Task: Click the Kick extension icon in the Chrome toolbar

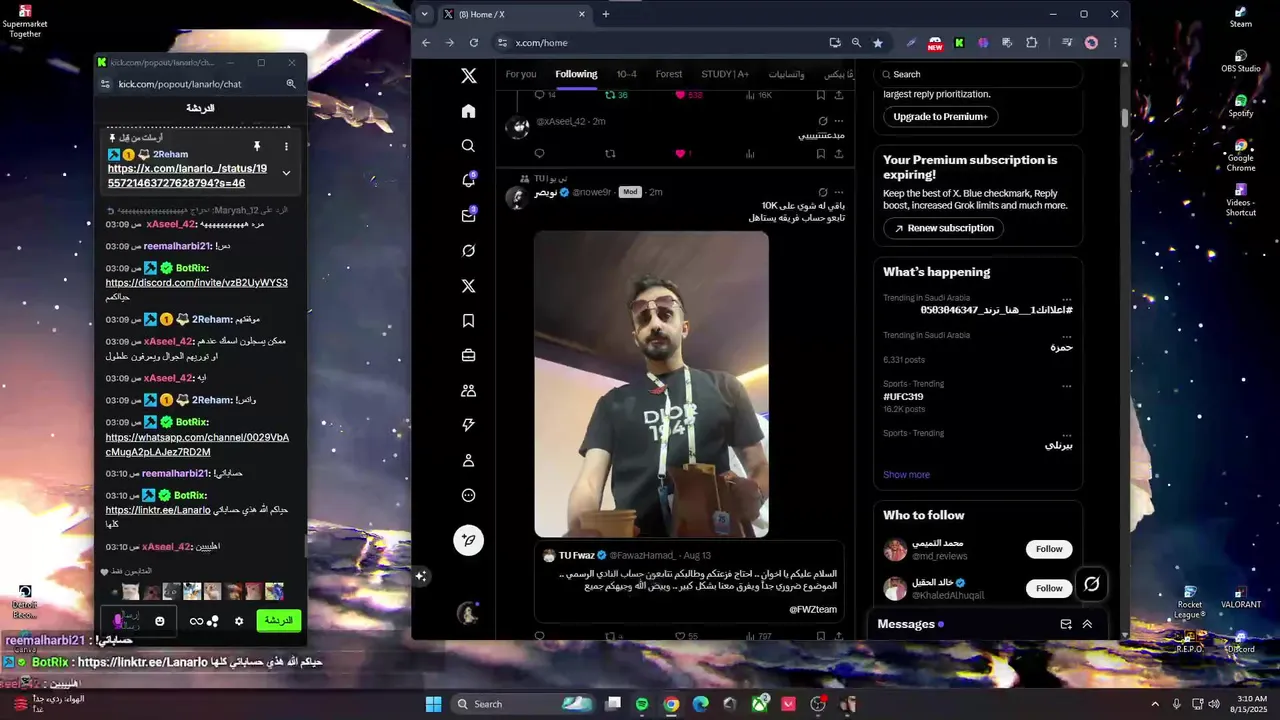Action: pyautogui.click(x=959, y=43)
